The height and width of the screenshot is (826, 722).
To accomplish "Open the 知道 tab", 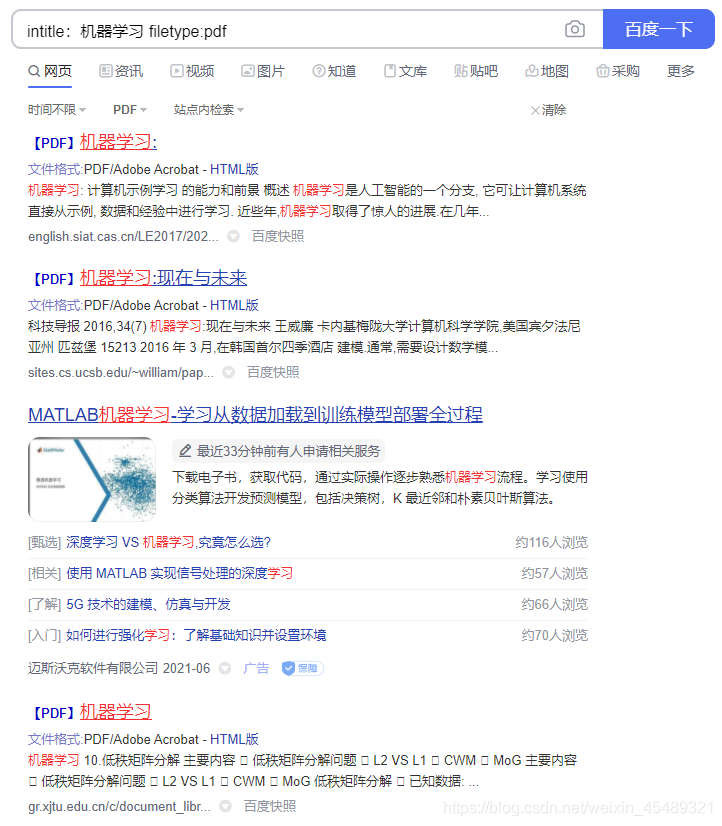I will point(334,71).
